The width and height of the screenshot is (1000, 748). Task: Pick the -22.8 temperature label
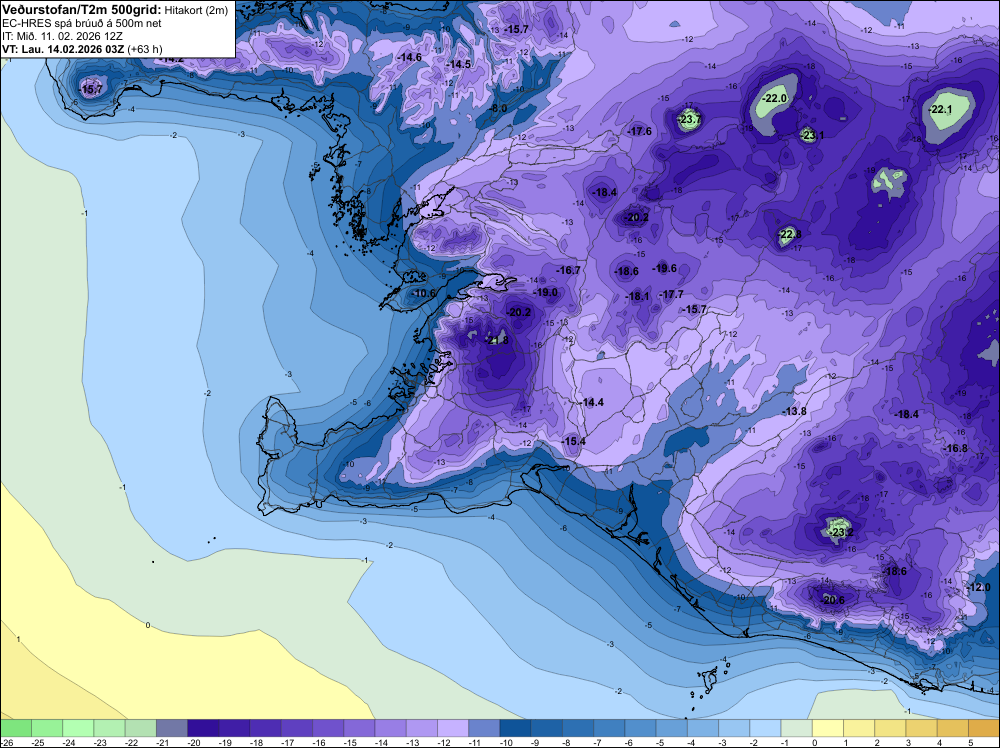[x=790, y=234]
